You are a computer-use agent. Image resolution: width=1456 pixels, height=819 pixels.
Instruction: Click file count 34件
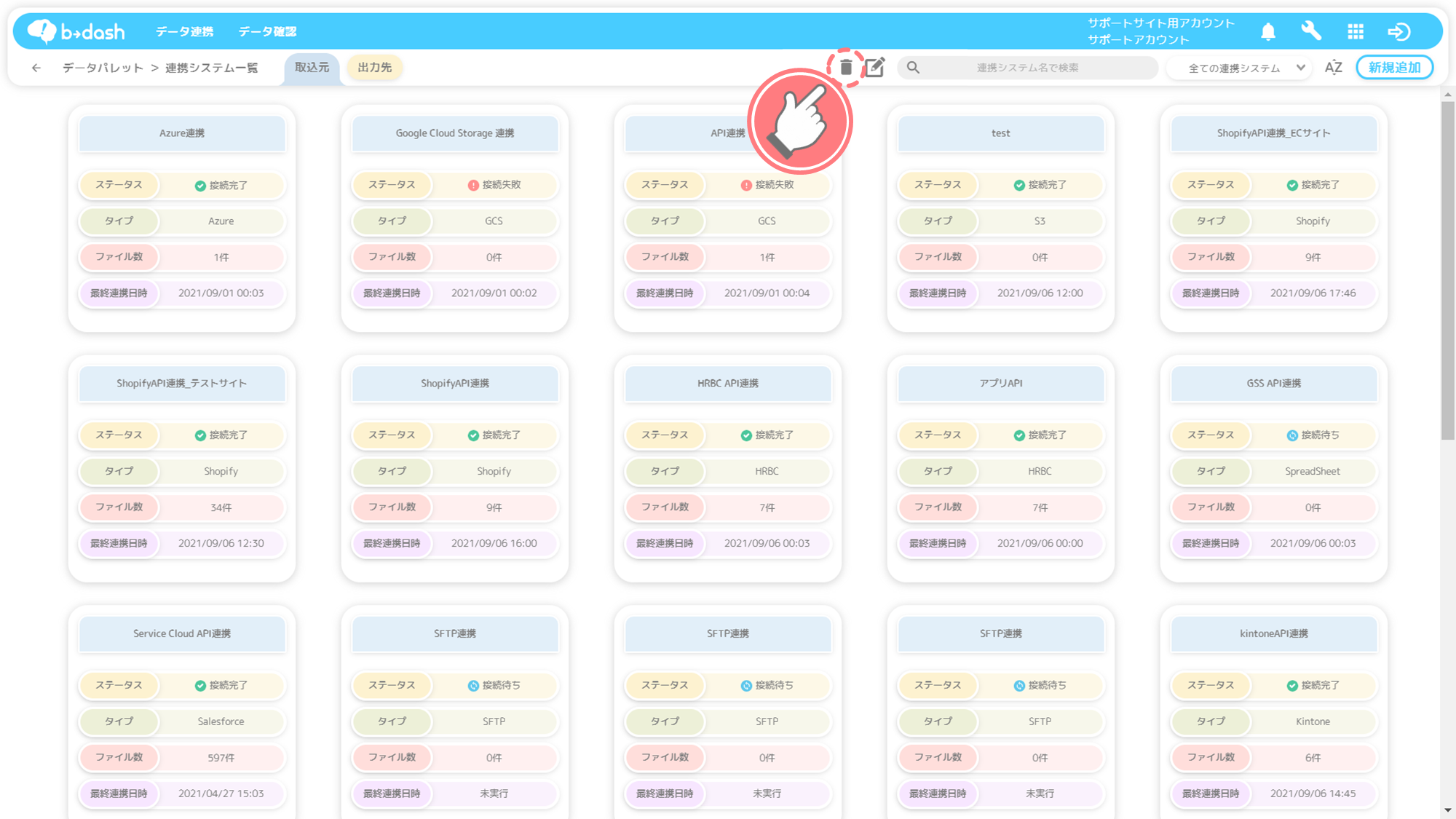(221, 507)
